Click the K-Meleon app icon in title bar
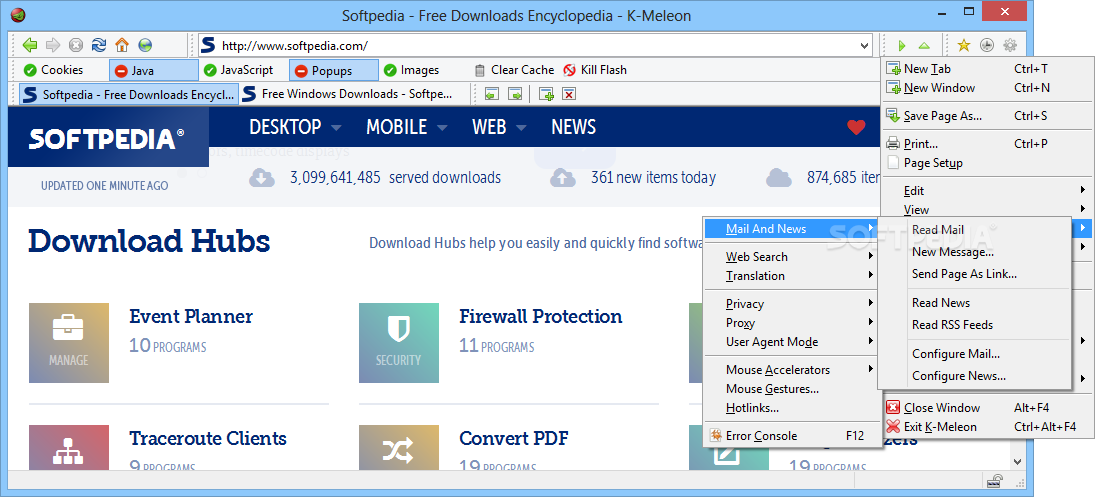1095x497 pixels. pos(19,14)
